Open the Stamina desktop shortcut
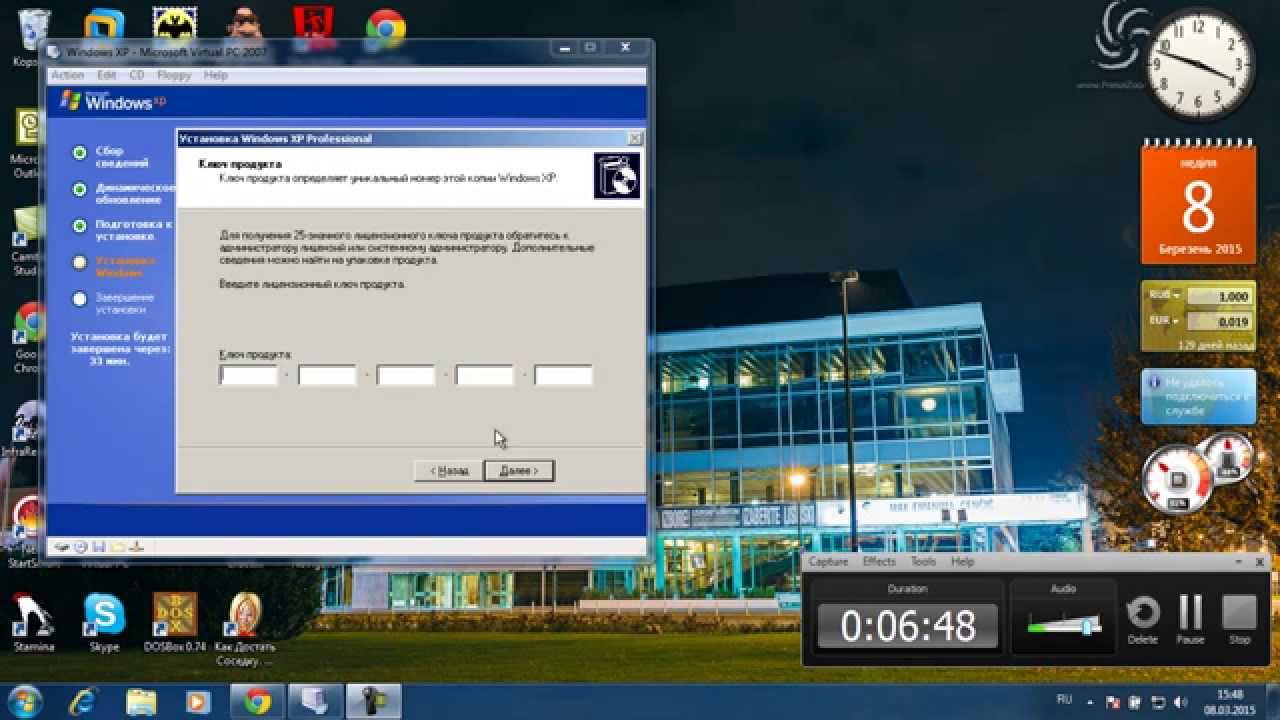This screenshot has height=720, width=1280. click(33, 622)
